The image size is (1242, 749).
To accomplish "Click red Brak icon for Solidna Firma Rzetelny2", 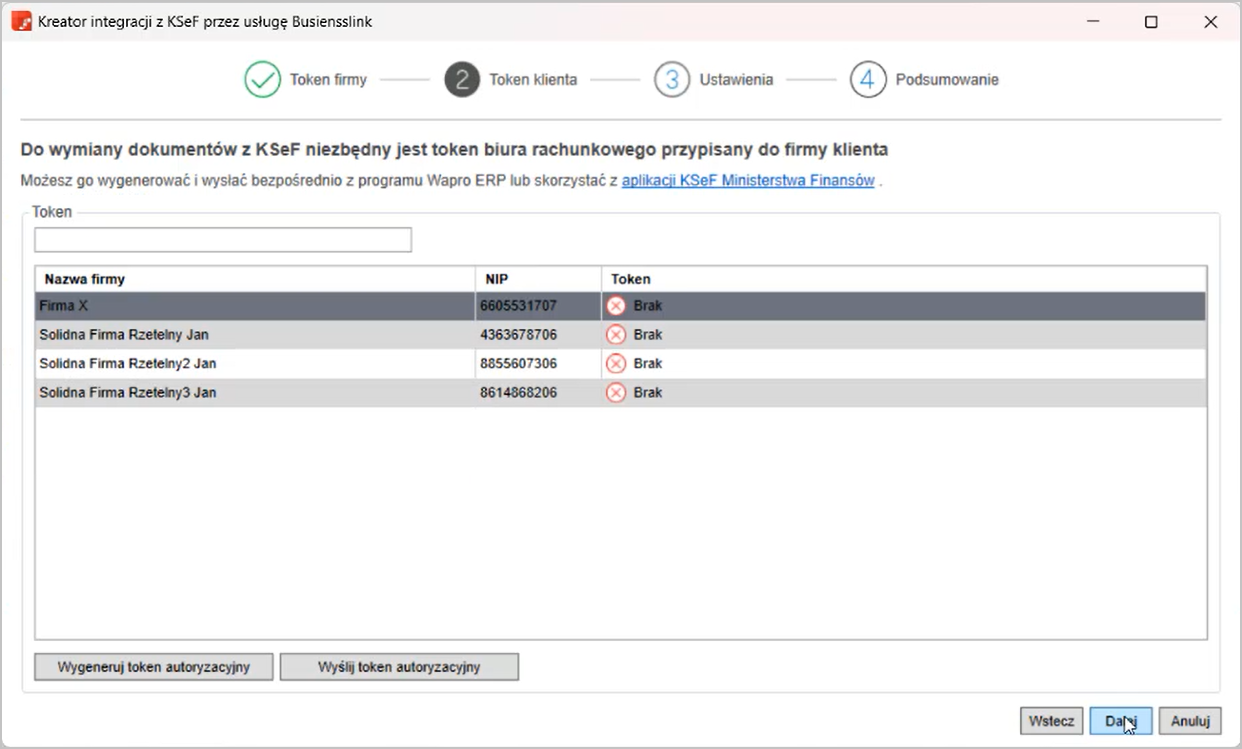I will pyautogui.click(x=616, y=364).
